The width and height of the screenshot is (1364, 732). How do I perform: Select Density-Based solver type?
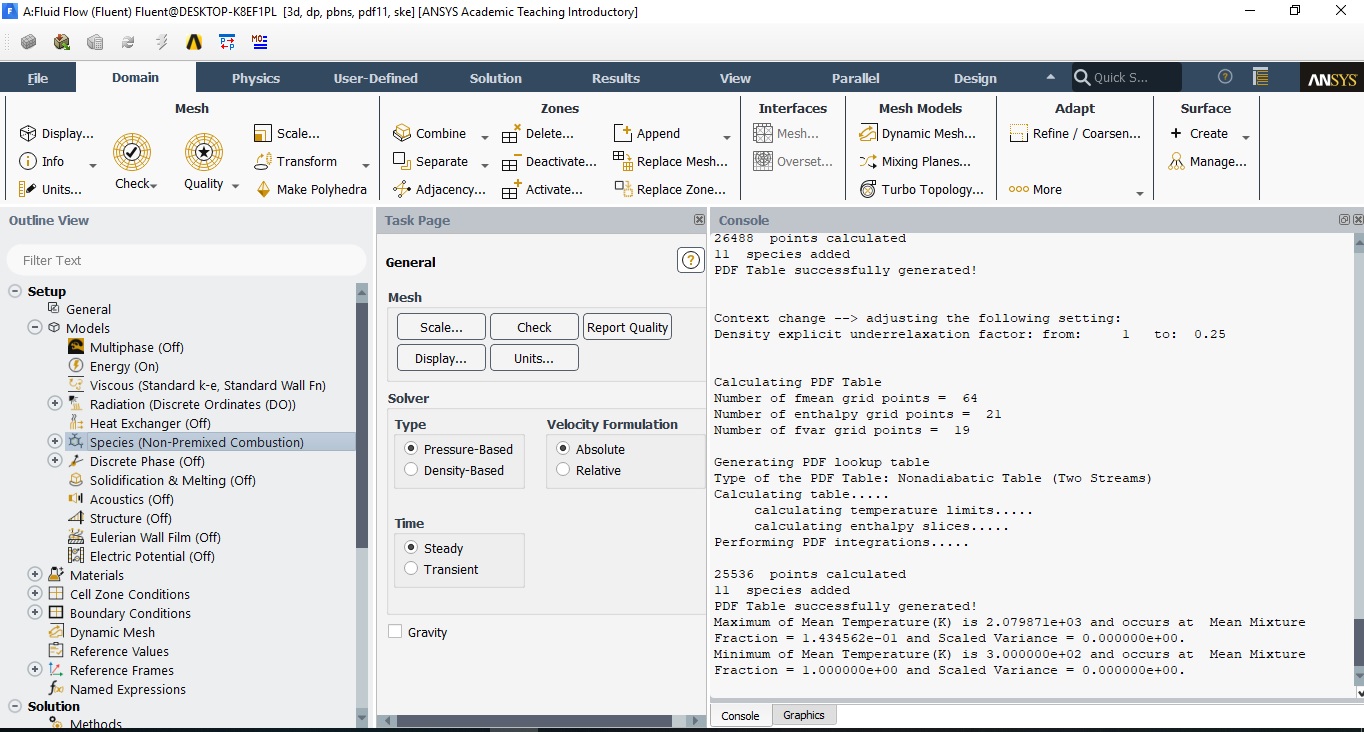(411, 469)
